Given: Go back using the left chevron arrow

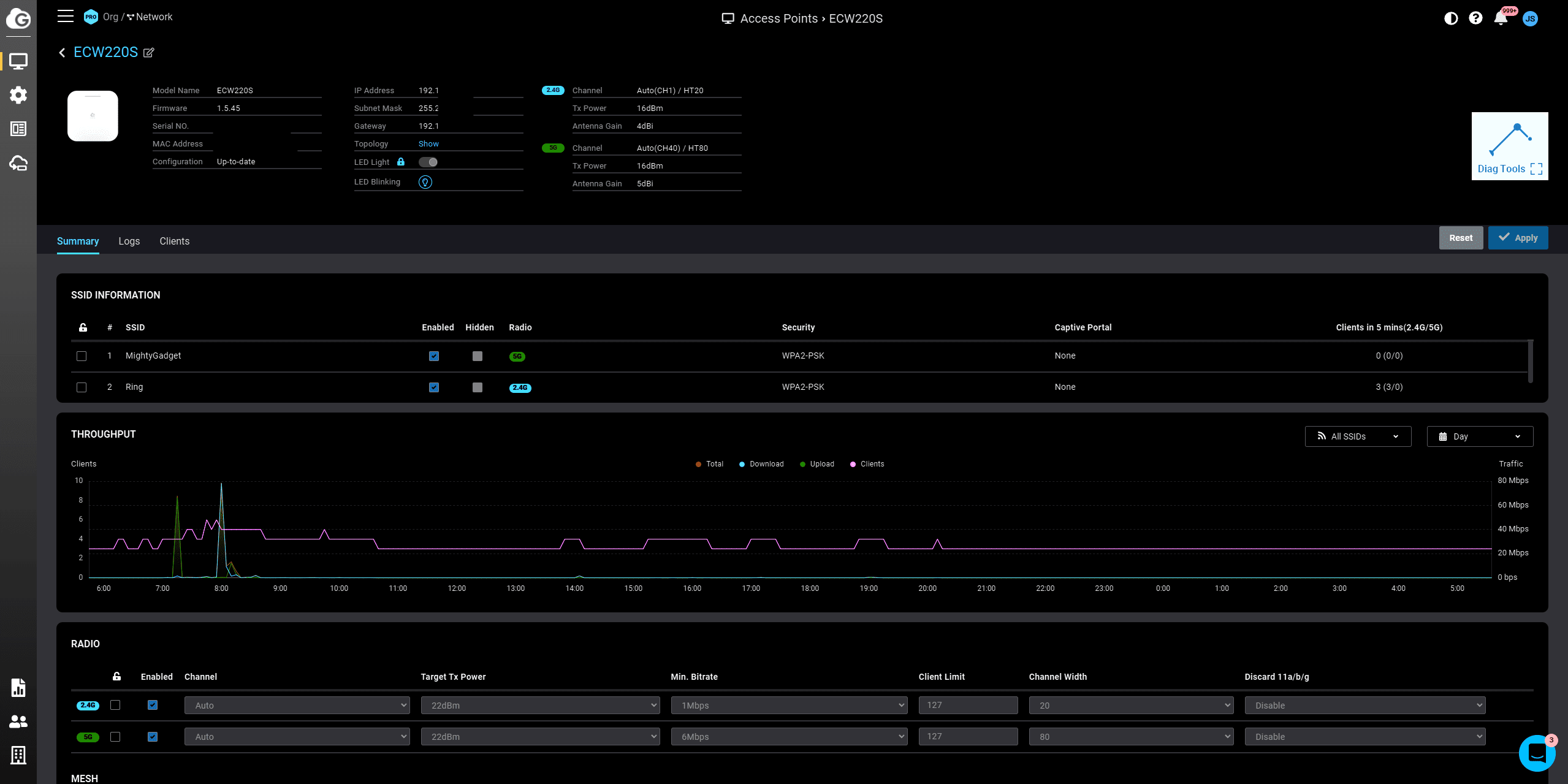Looking at the screenshot, I should (62, 53).
